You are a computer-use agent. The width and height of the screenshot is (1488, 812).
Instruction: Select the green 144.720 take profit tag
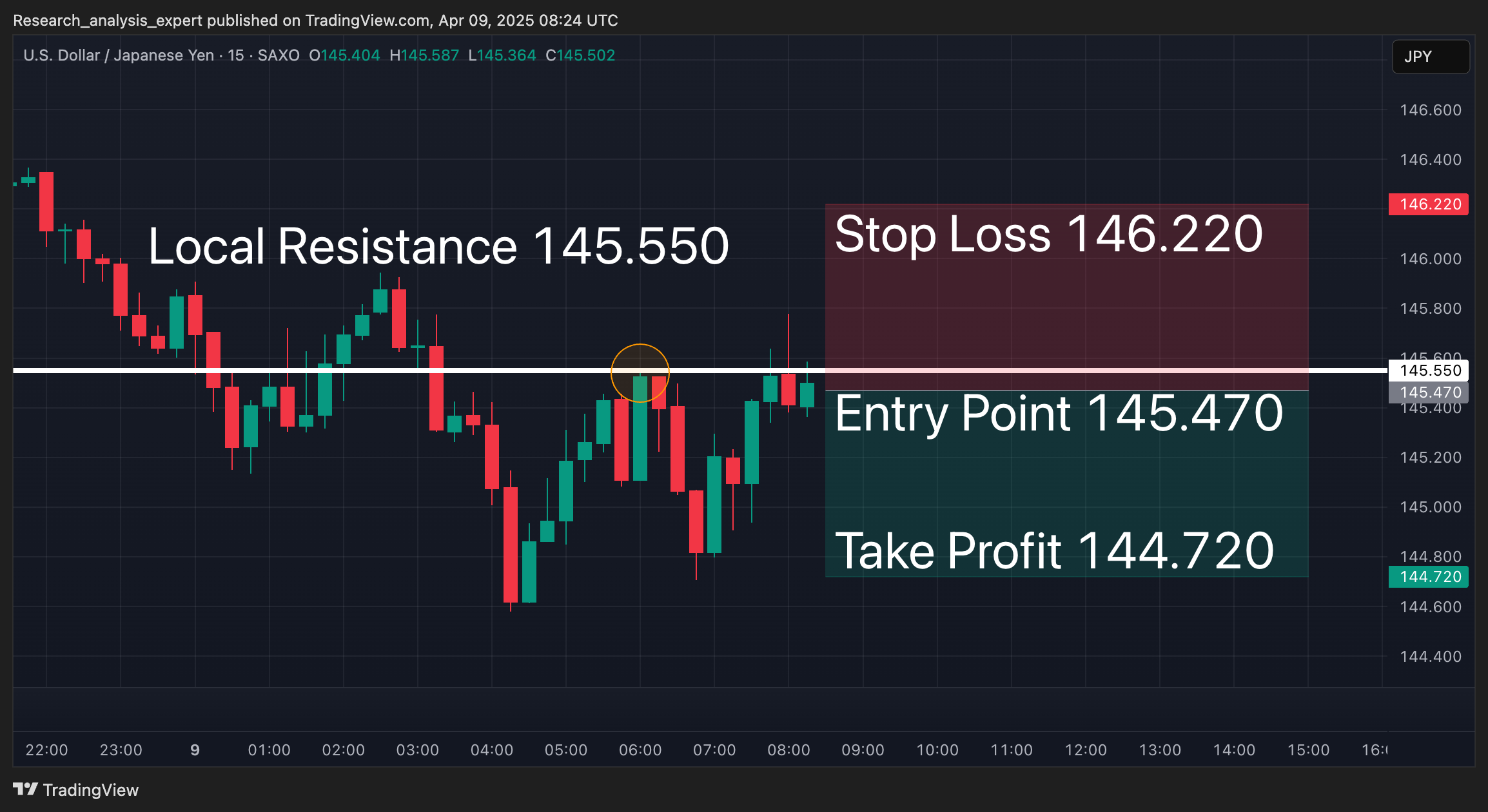[x=1428, y=577]
